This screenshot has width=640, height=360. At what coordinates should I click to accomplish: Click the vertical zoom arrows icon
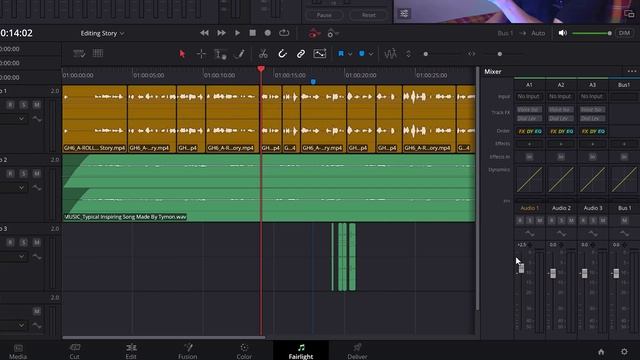tap(408, 54)
